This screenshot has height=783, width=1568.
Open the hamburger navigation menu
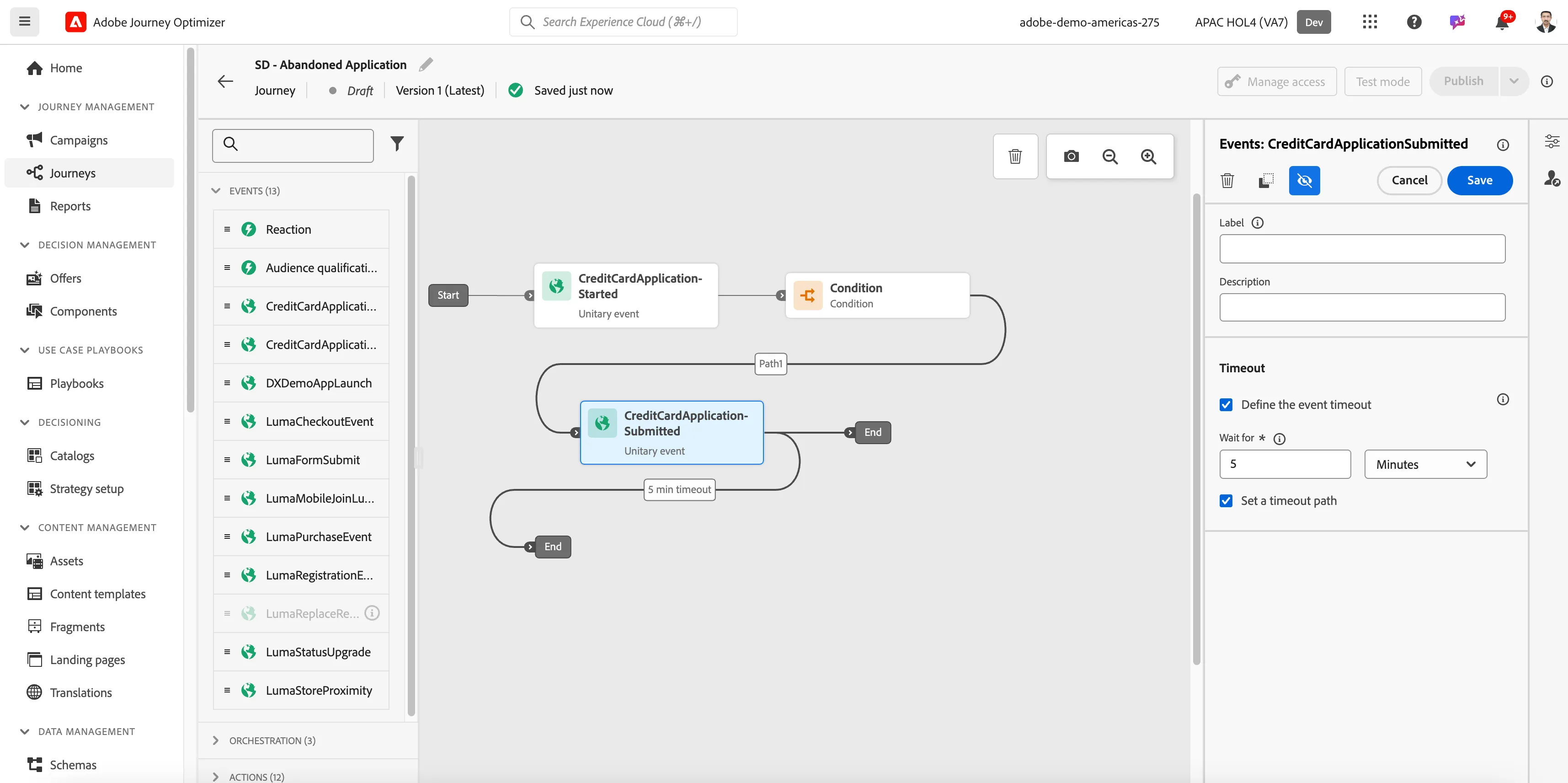(24, 22)
